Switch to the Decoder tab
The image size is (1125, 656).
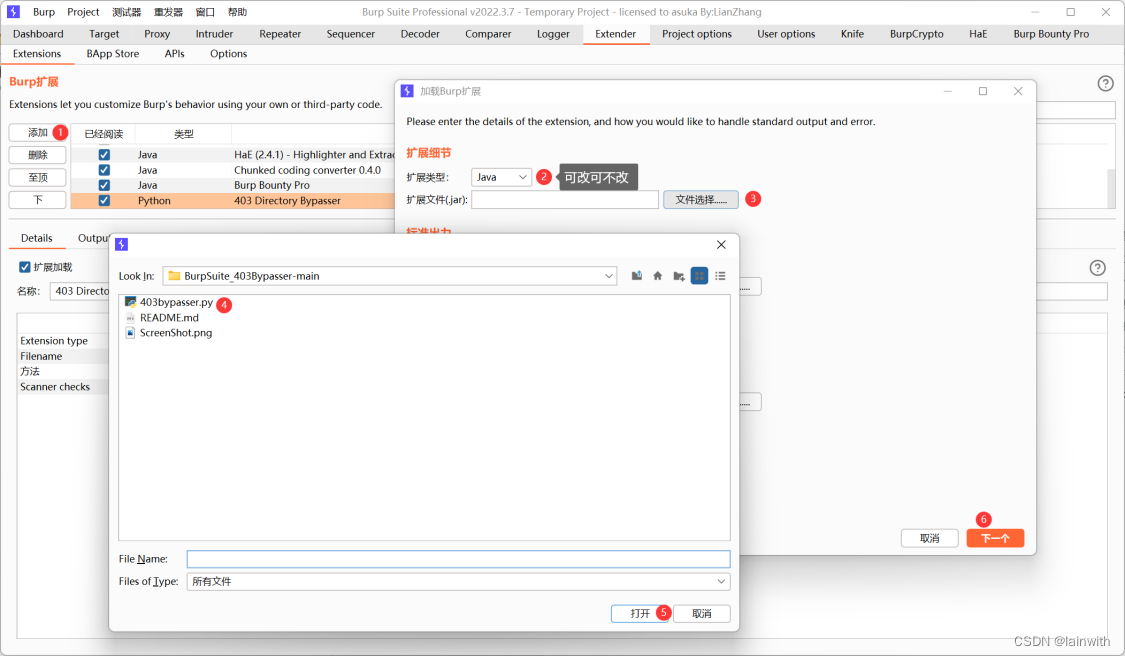tap(420, 34)
